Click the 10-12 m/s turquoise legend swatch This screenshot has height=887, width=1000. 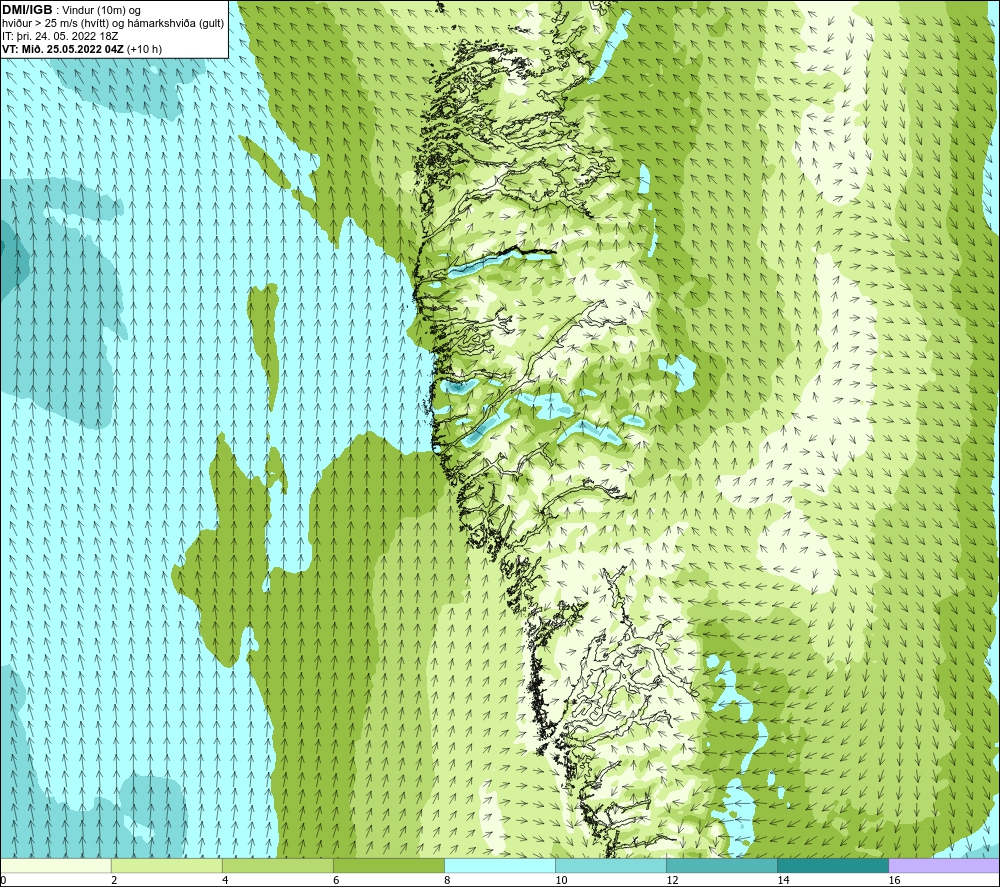610,865
